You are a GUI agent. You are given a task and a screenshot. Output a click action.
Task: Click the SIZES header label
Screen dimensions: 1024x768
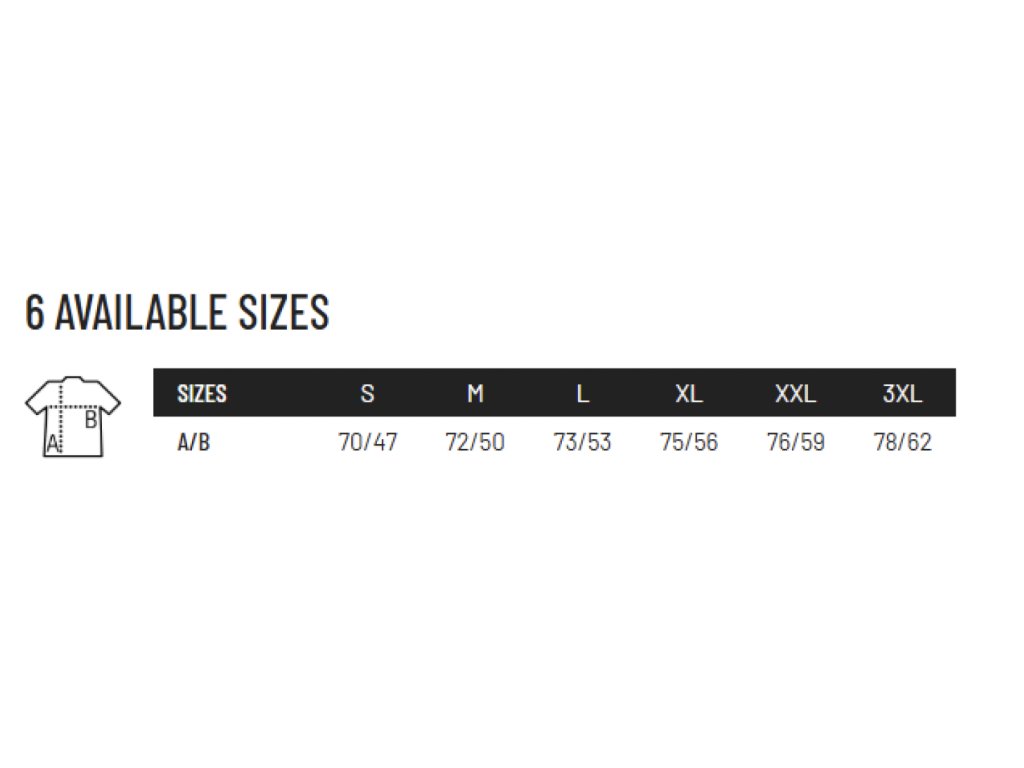coord(202,394)
